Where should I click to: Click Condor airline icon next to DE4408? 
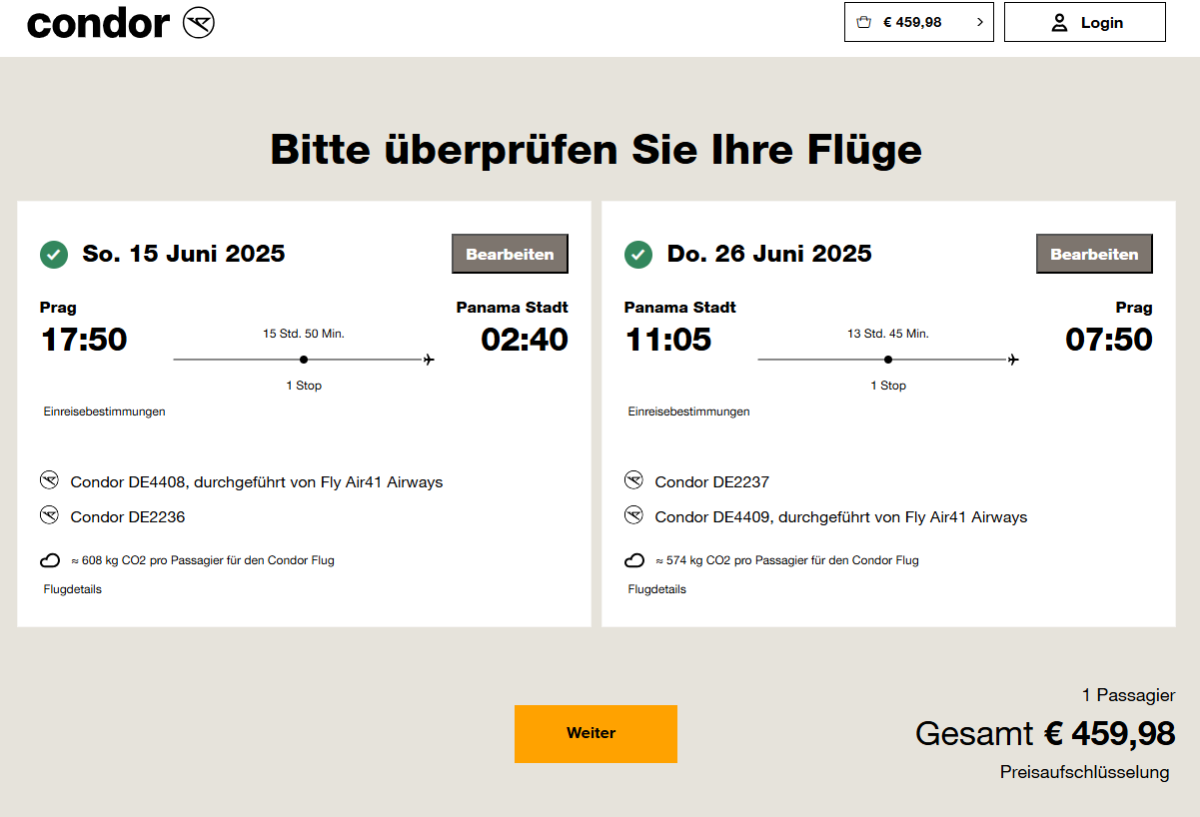pyautogui.click(x=49, y=481)
